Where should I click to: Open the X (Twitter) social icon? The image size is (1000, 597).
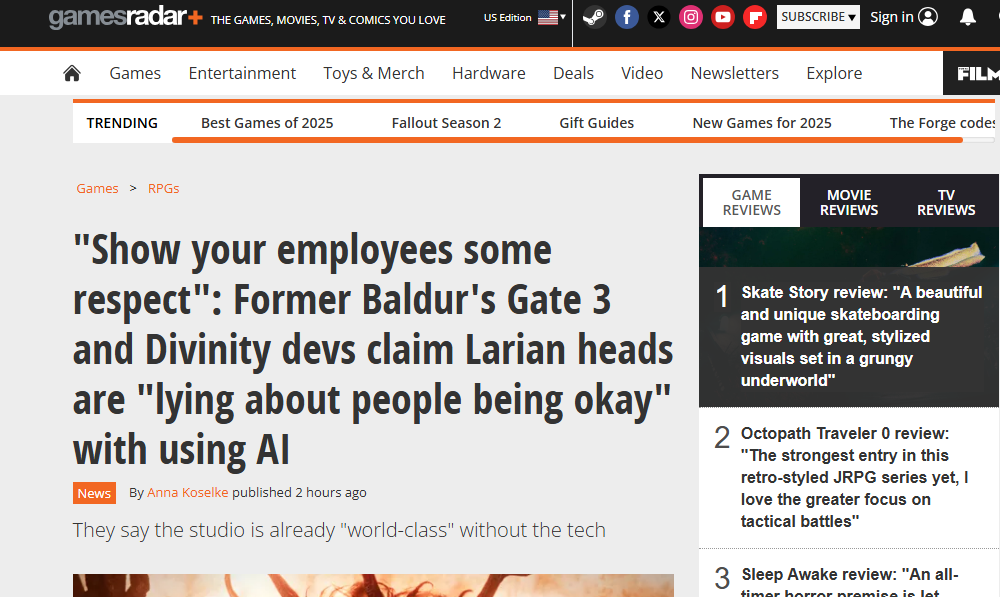pyautogui.click(x=659, y=17)
